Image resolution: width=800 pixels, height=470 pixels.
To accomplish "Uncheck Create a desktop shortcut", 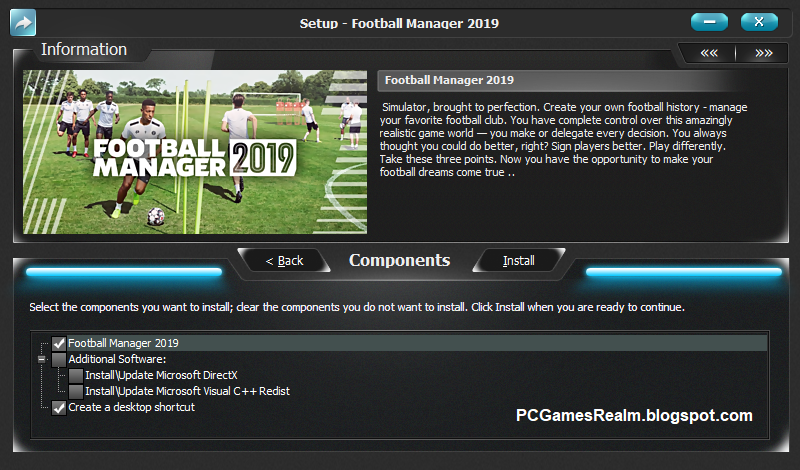I will [59, 407].
